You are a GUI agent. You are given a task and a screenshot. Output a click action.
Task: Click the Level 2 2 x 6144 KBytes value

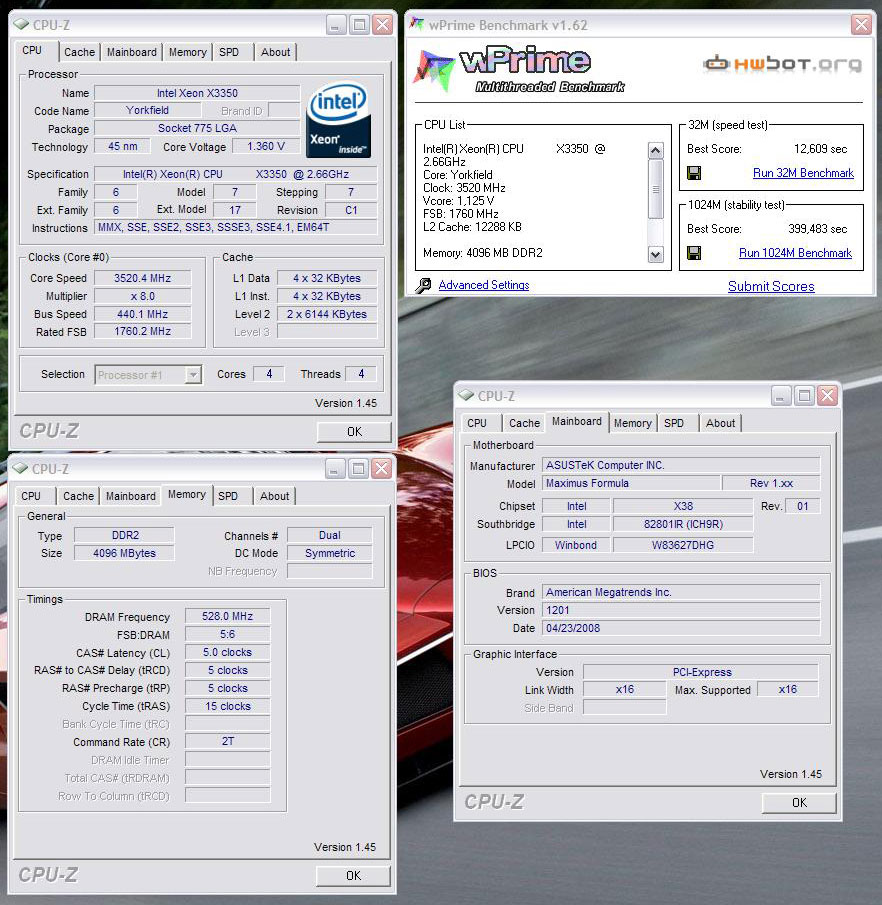click(327, 314)
